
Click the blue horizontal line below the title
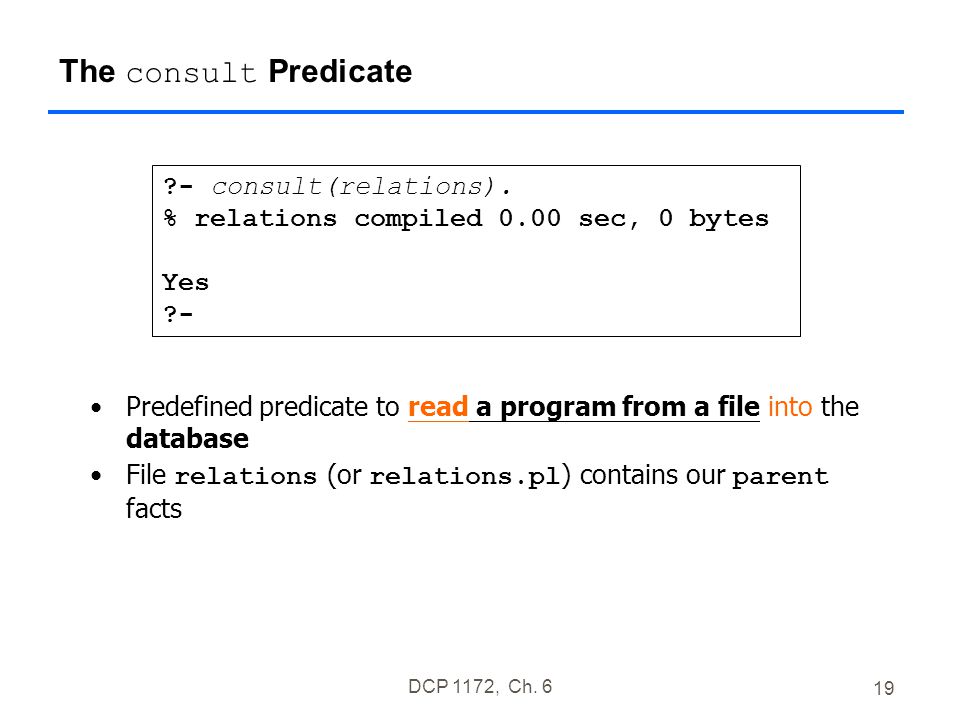[x=476, y=112]
